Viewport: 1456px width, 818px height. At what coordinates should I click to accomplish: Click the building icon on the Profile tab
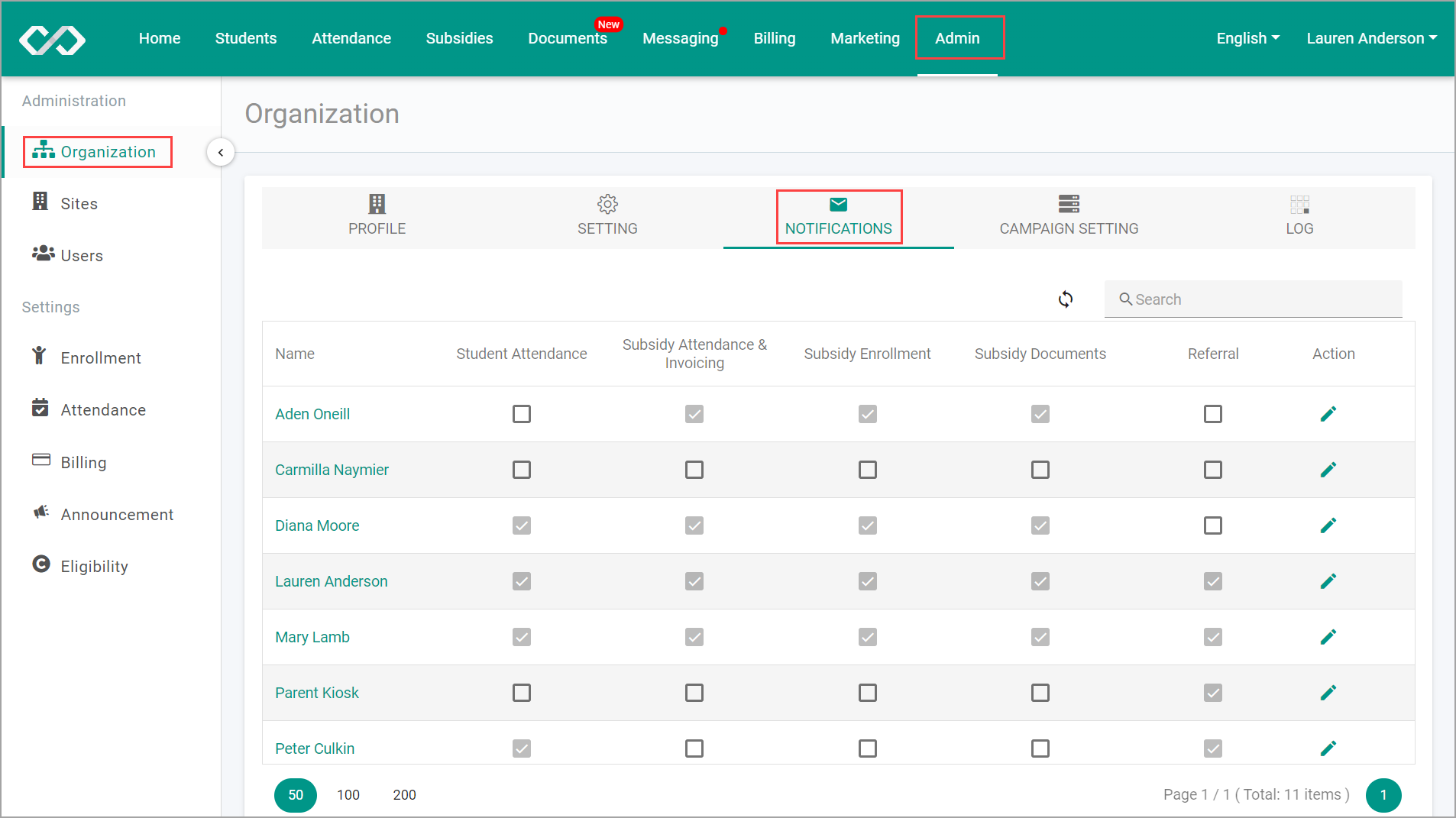pyautogui.click(x=377, y=204)
